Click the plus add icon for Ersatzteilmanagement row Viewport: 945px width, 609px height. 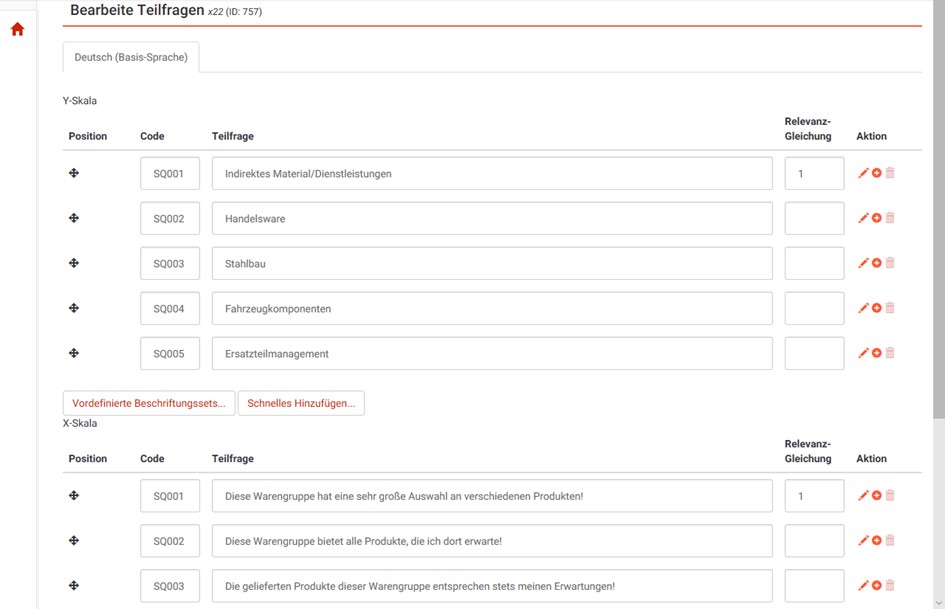877,353
